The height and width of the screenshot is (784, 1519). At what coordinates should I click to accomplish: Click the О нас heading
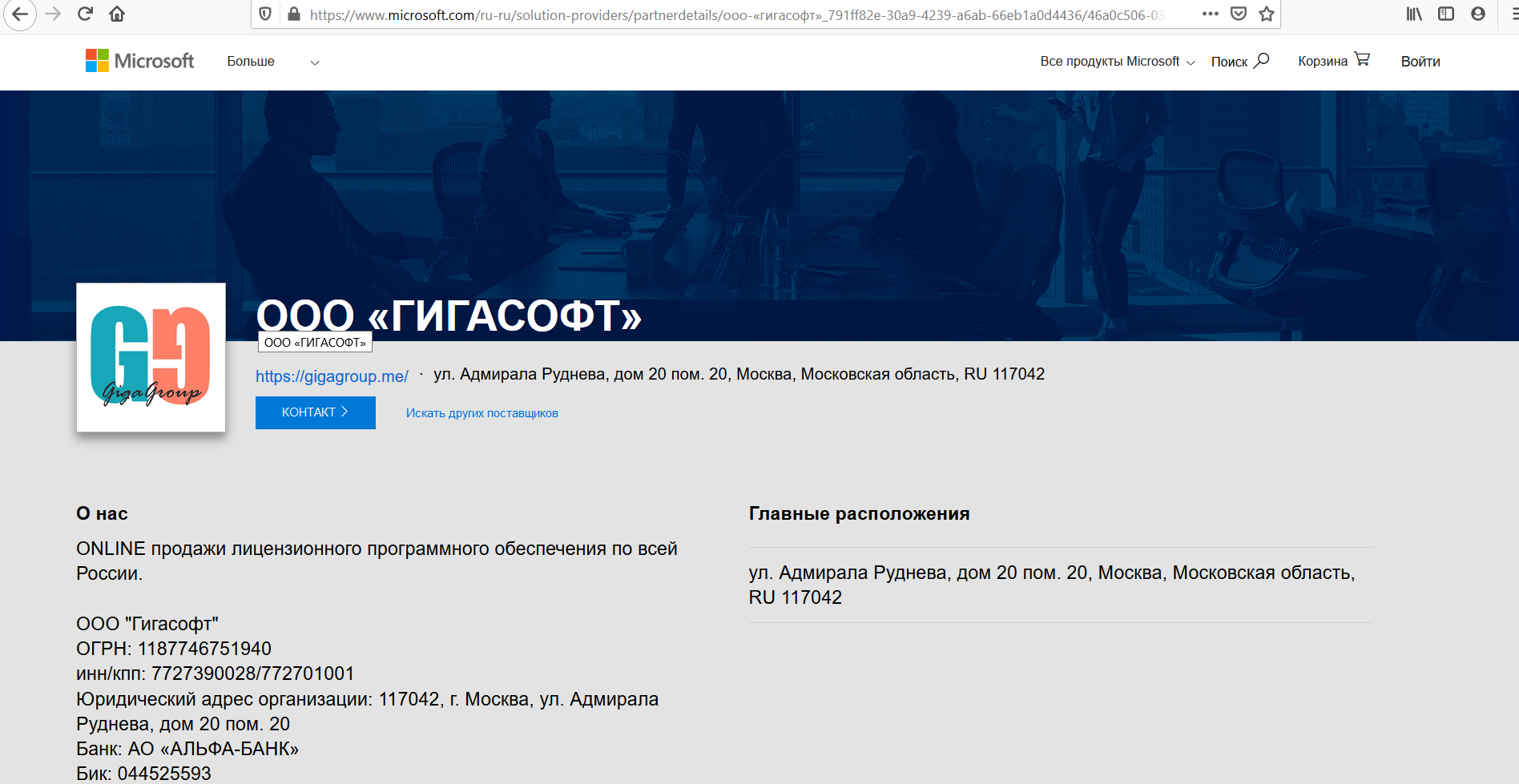point(102,514)
